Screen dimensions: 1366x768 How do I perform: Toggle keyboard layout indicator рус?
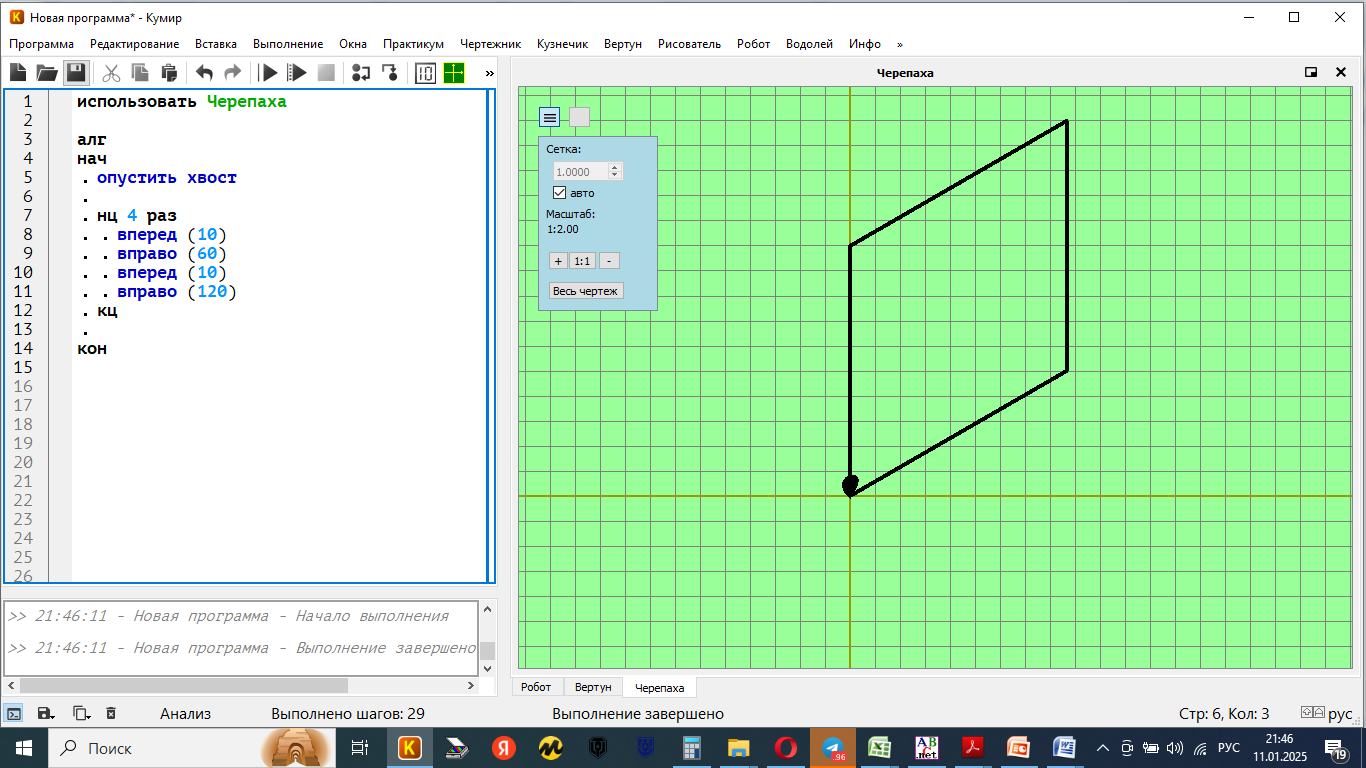(1340, 713)
